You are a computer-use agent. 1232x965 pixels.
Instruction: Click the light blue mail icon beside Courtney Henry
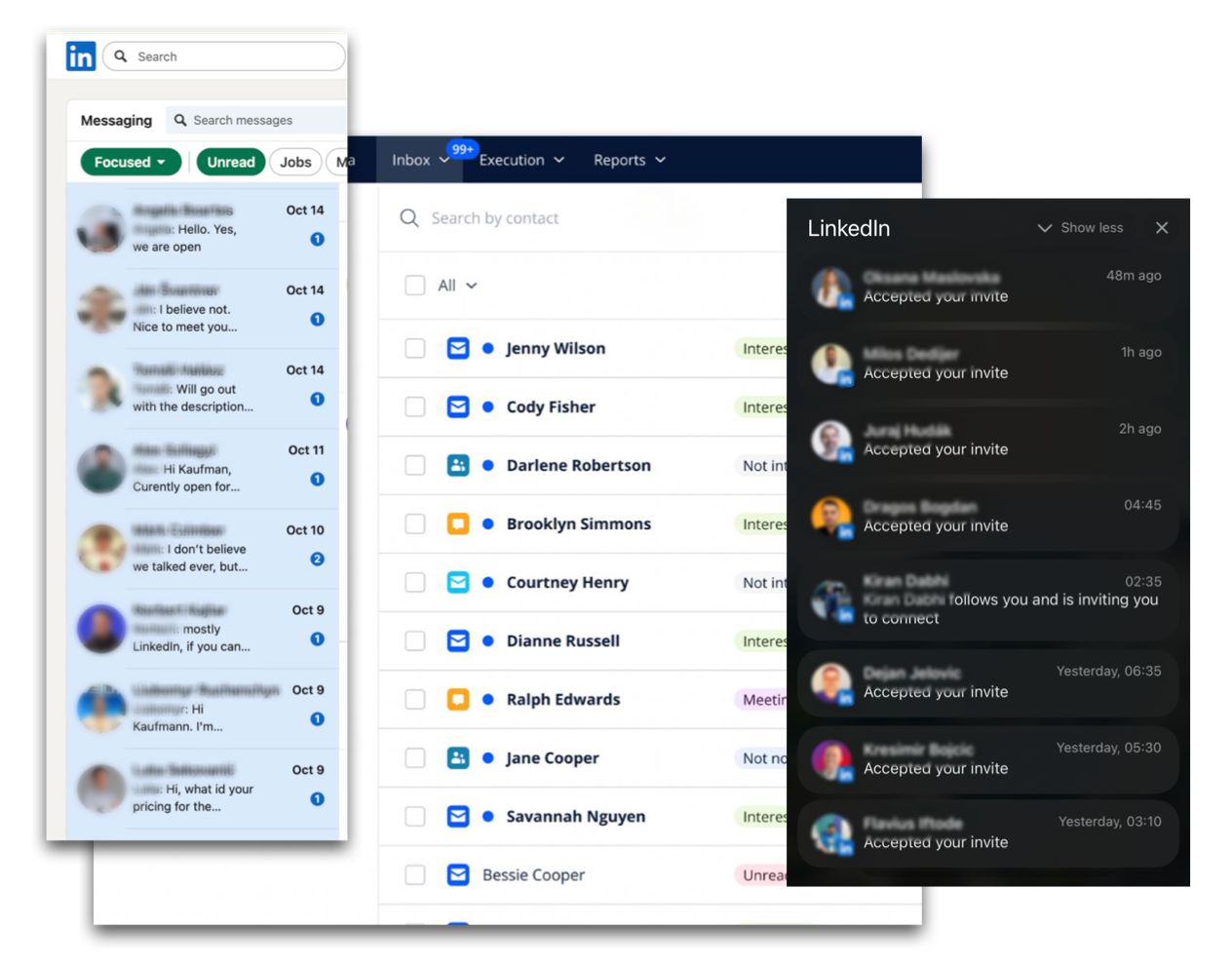coord(457,582)
